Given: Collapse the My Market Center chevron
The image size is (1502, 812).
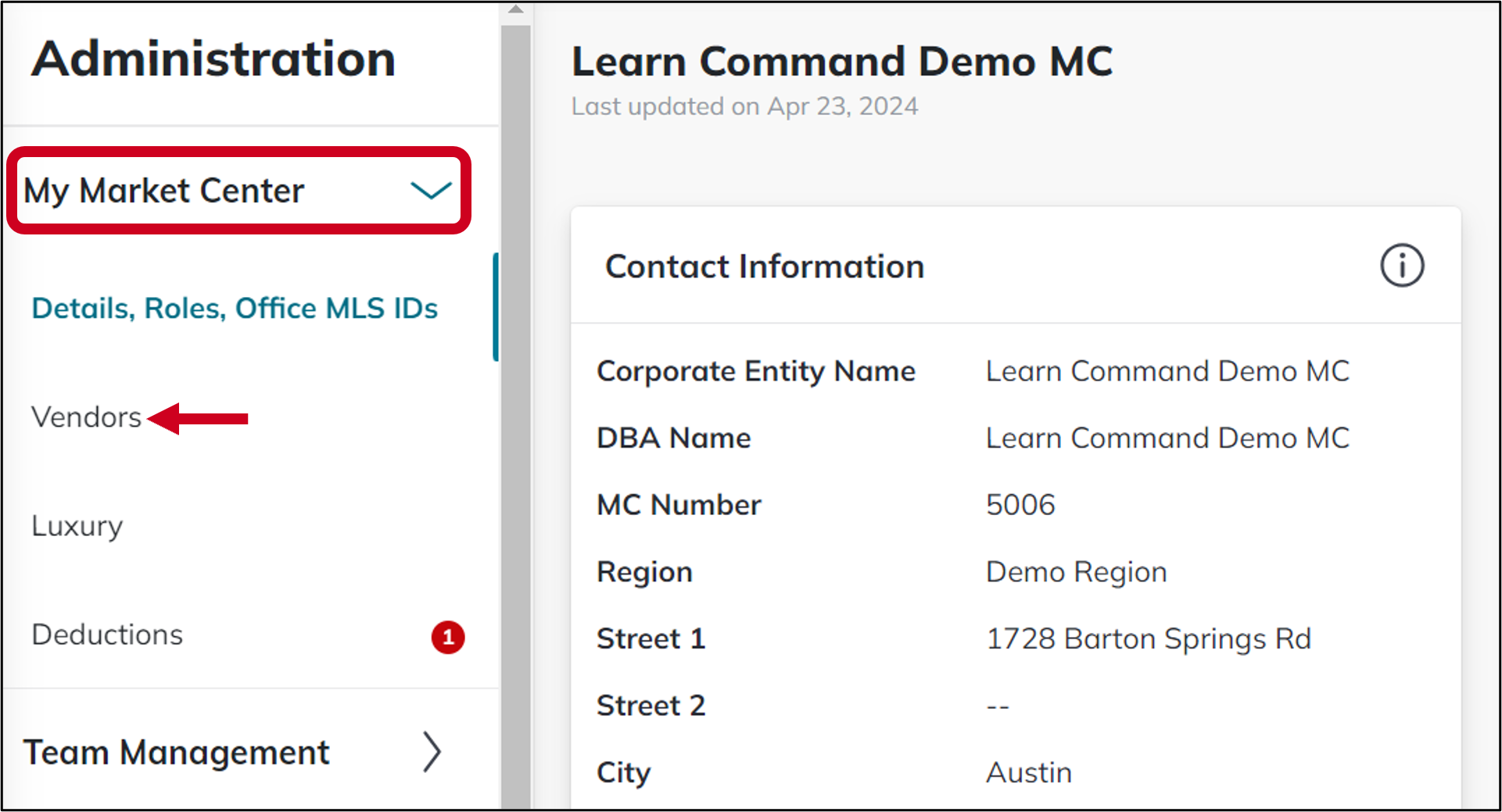Looking at the screenshot, I should coord(432,190).
